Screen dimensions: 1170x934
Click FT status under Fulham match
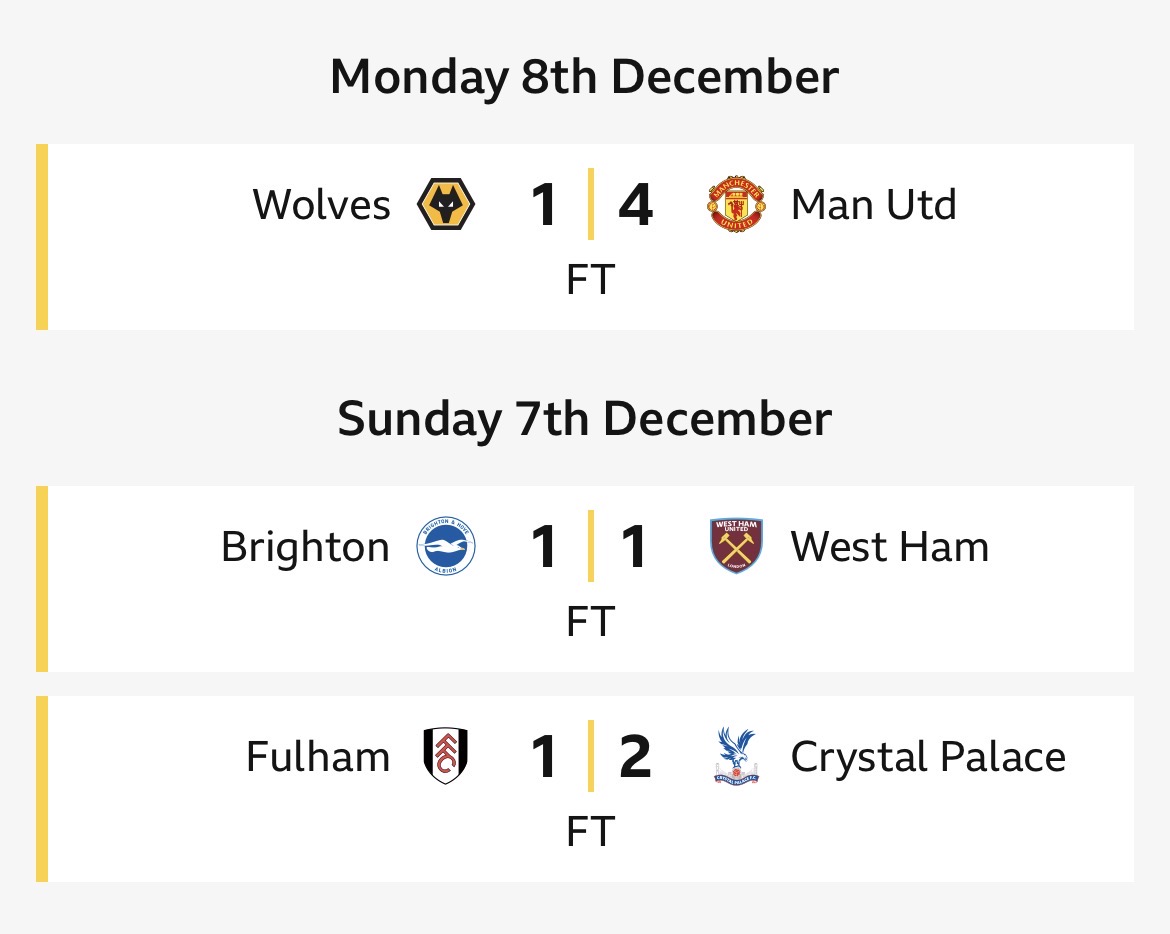pos(589,832)
